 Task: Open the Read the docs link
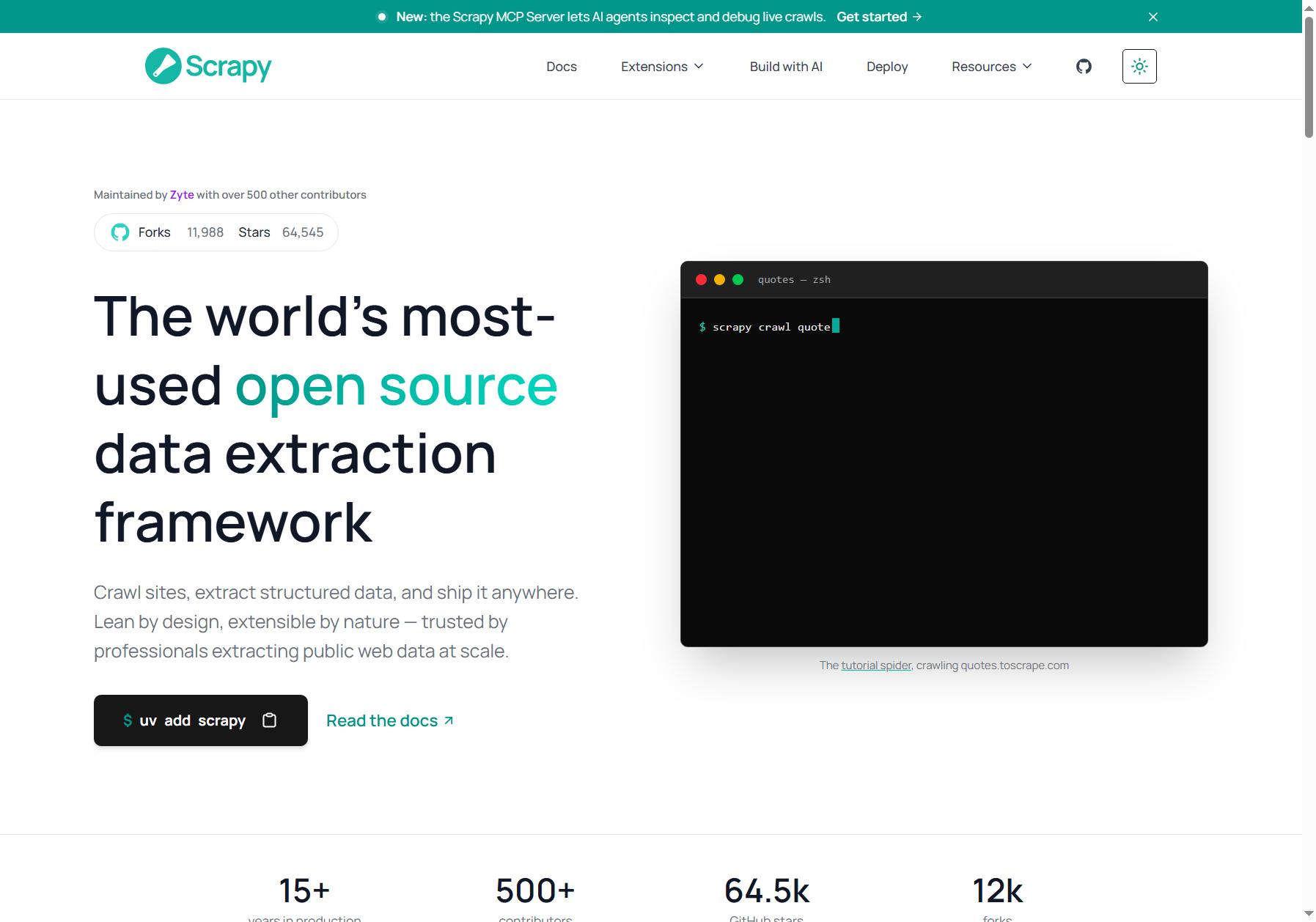pyautogui.click(x=390, y=720)
